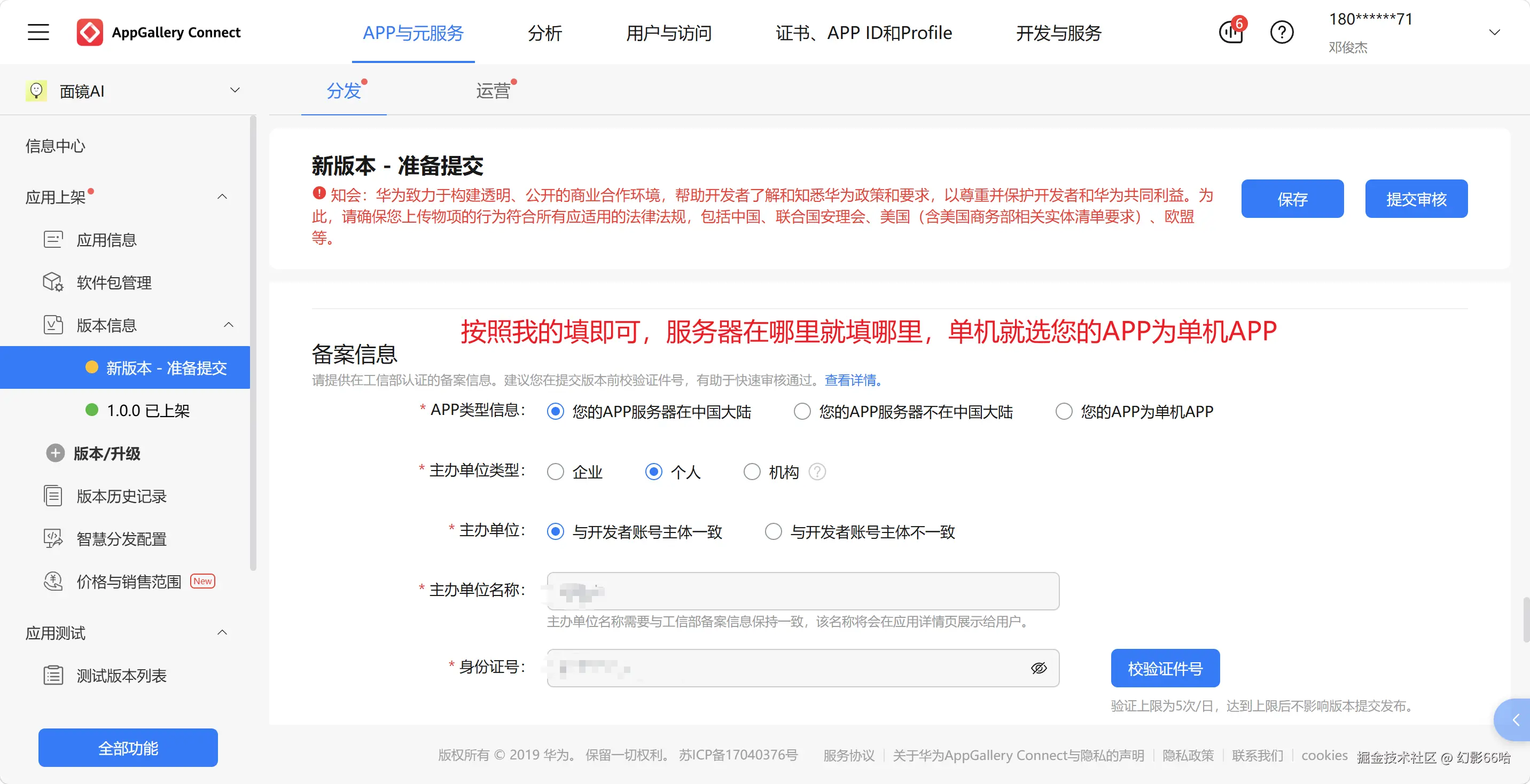Click the 软件包管理 package icon

click(53, 282)
